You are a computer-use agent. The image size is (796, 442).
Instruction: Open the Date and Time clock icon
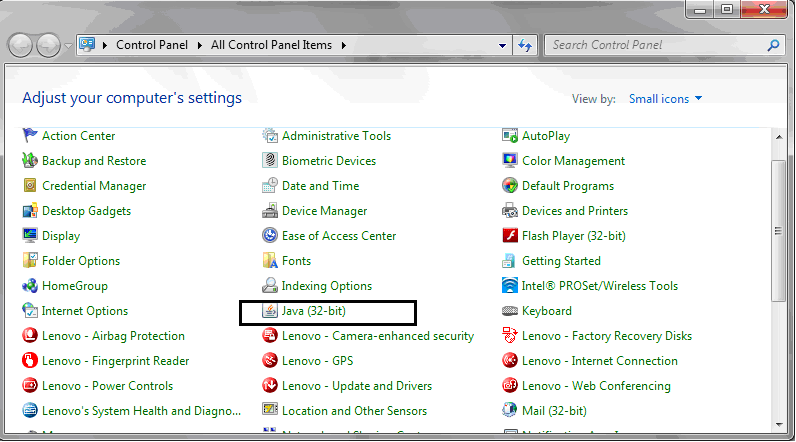tap(270, 185)
